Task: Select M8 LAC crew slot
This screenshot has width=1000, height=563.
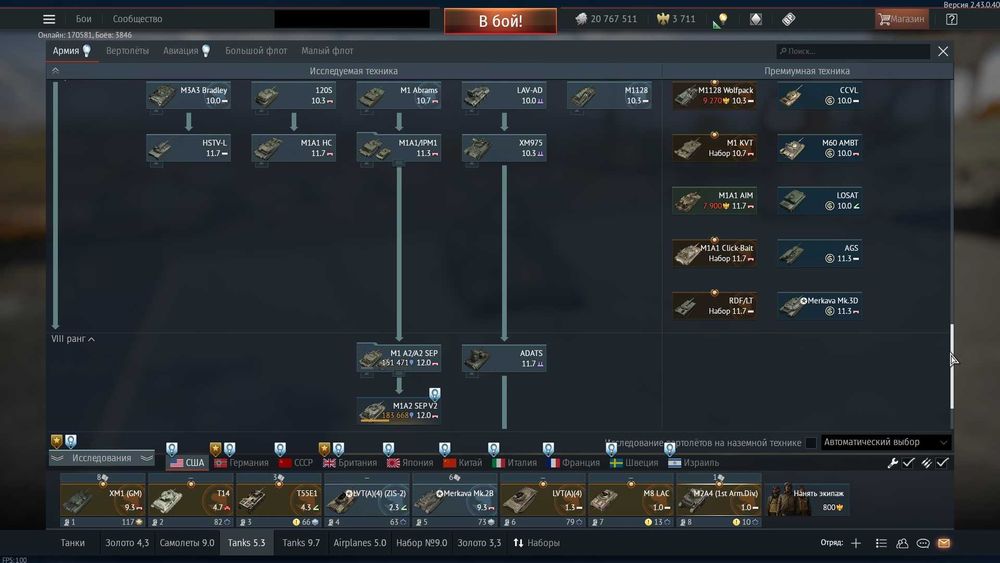Action: pos(631,503)
